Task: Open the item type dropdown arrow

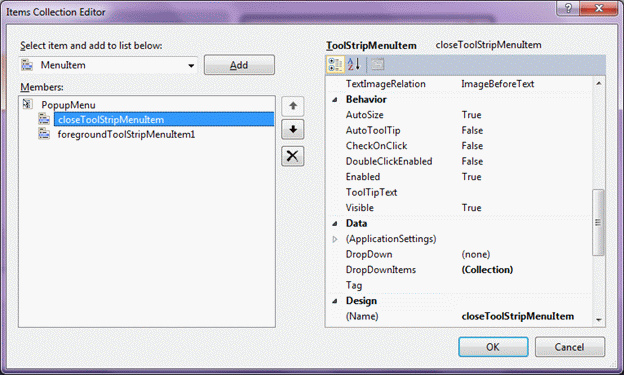Action: [x=191, y=65]
